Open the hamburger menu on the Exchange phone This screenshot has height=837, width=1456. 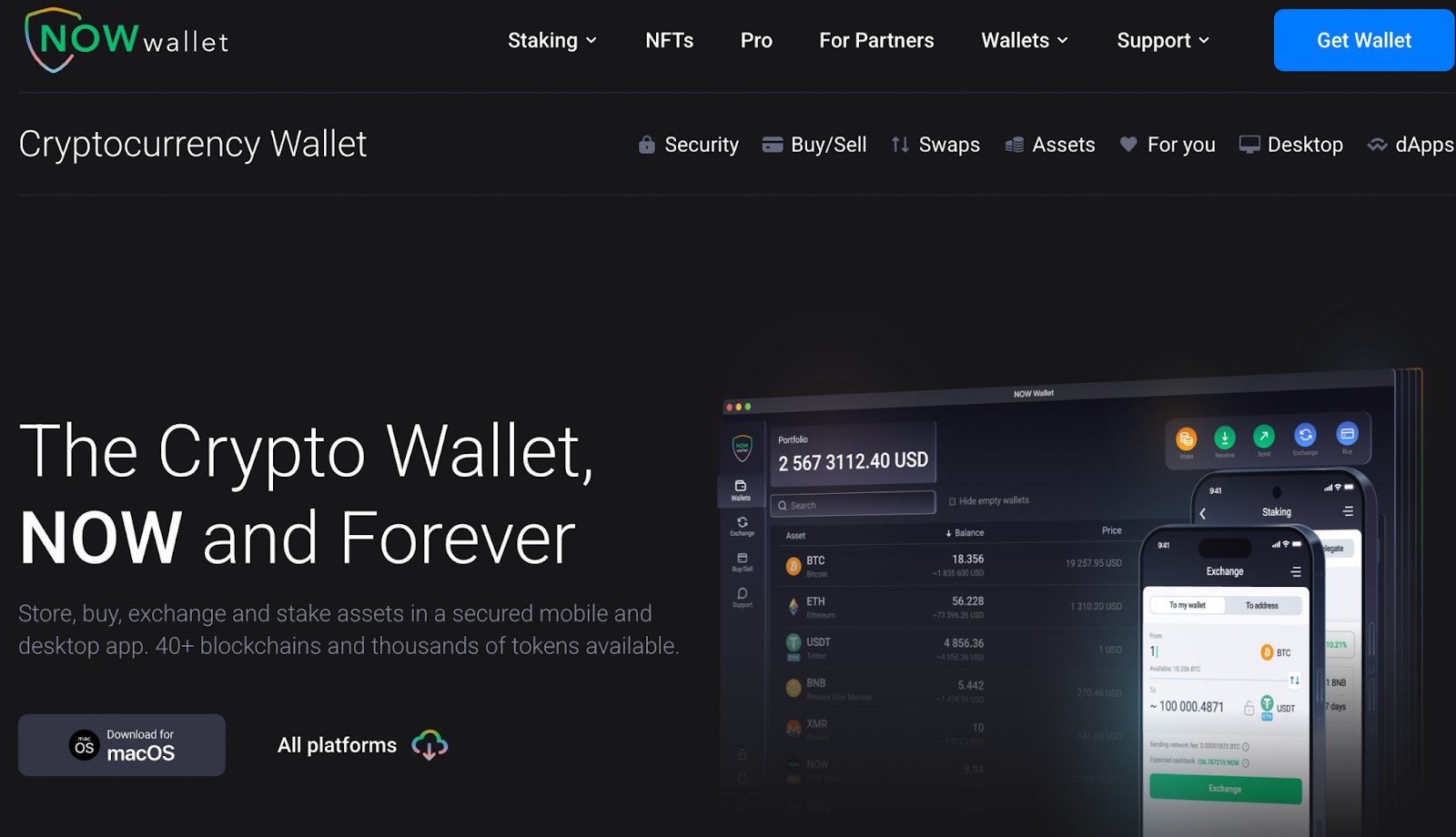click(1296, 572)
